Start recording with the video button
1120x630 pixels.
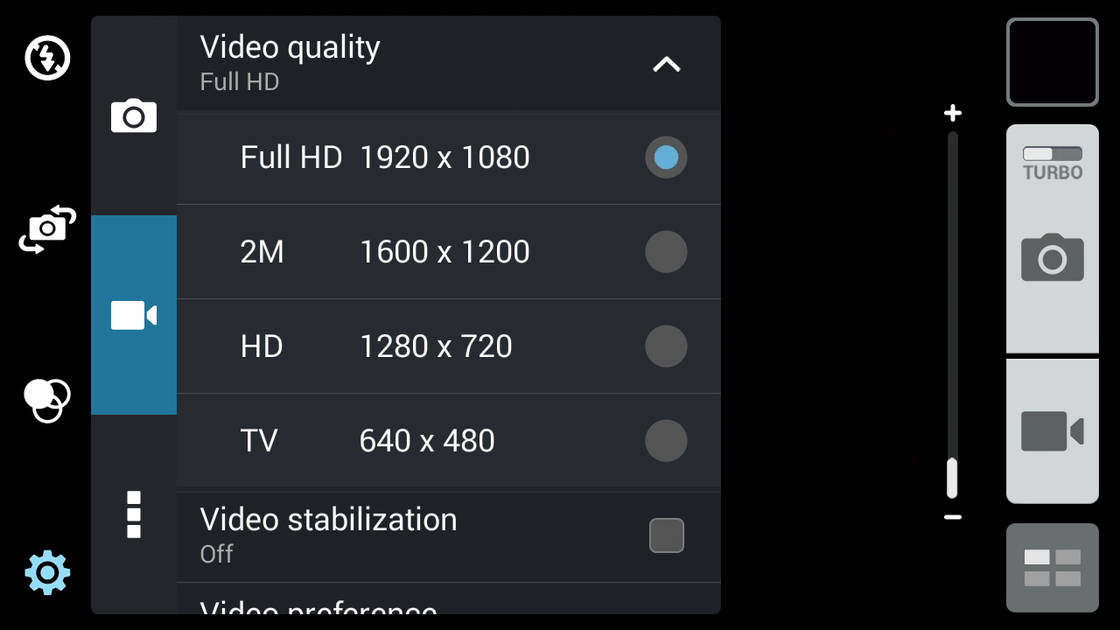(x=1052, y=430)
